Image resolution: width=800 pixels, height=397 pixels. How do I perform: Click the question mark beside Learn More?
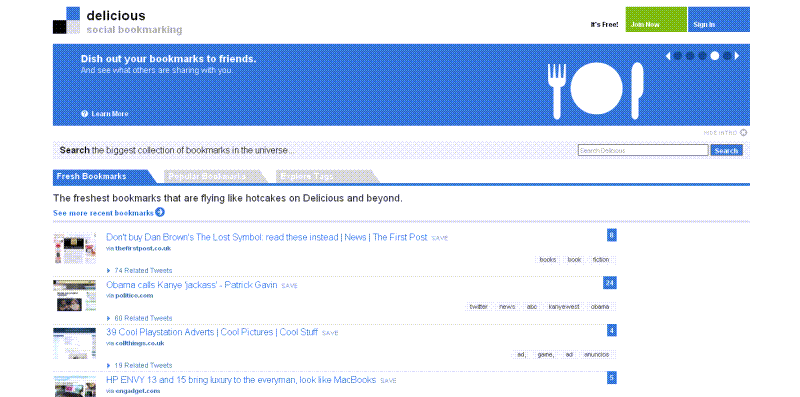85,114
